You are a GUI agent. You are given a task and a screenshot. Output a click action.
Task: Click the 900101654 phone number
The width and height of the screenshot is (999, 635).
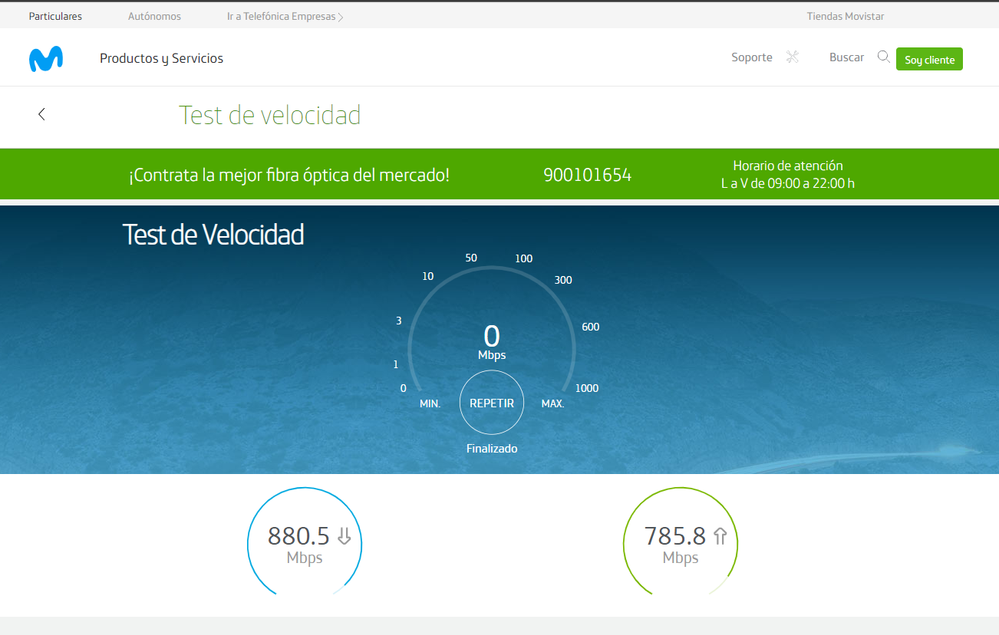587,175
